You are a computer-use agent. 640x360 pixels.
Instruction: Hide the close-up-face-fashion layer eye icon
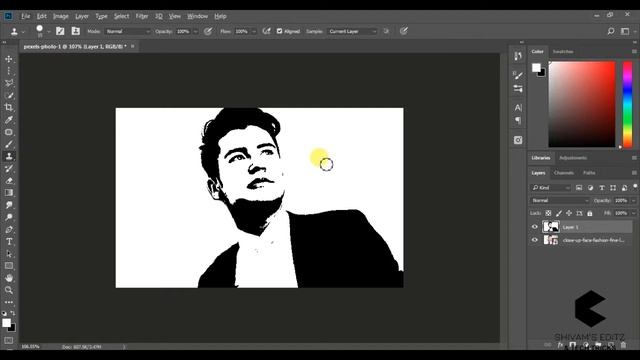(x=535, y=240)
